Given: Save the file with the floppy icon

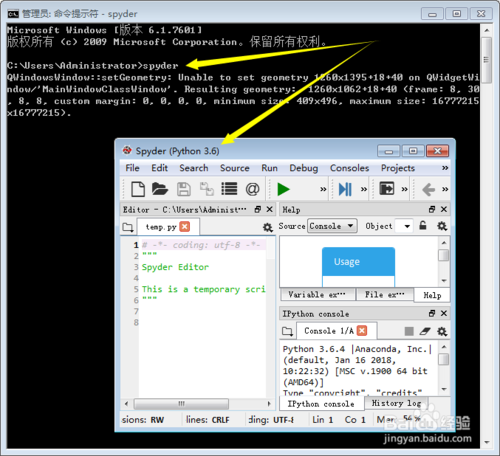Looking at the screenshot, I should click(x=184, y=189).
